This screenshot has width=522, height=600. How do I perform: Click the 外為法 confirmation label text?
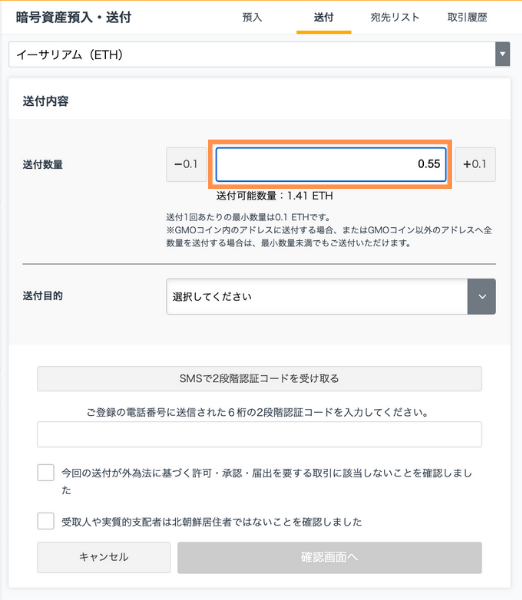[x=267, y=481]
